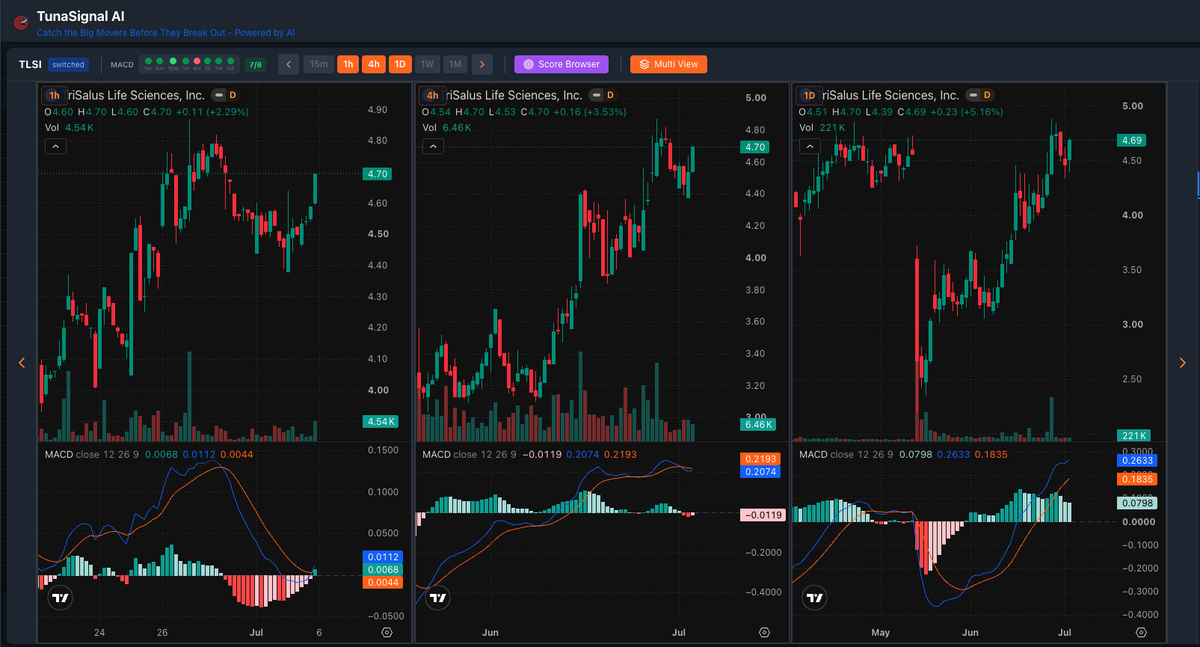
Task: Click the next timeframe arrow in toolbar
Action: [482, 64]
